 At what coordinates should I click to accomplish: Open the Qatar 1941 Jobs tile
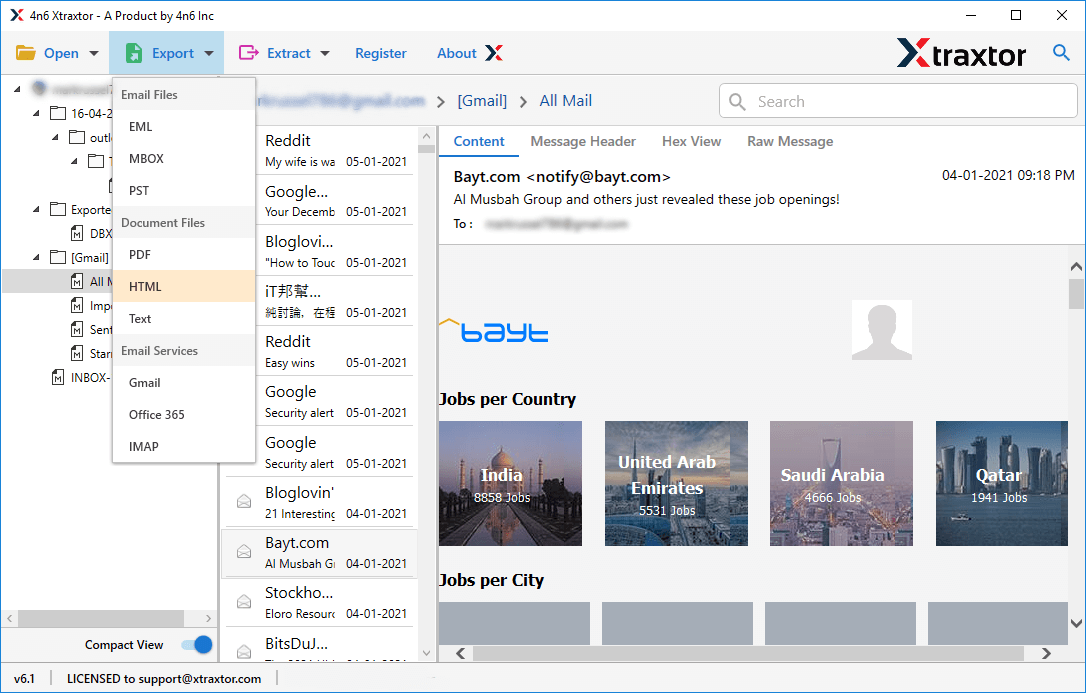[x=1002, y=483]
